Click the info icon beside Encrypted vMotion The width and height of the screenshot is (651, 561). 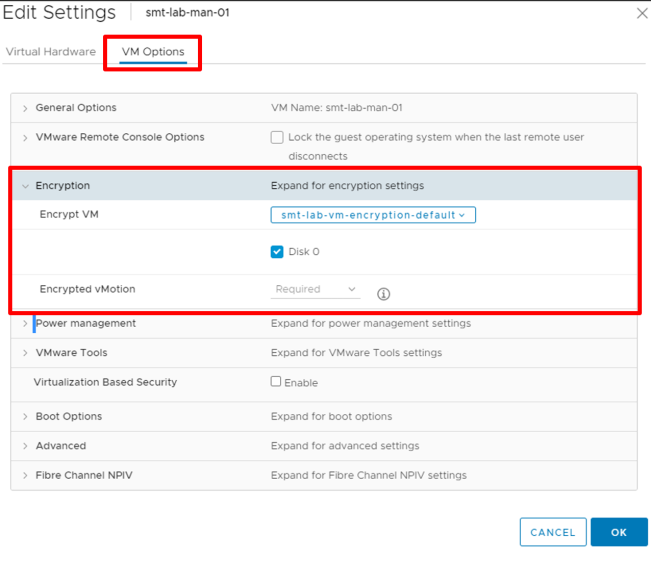383,294
